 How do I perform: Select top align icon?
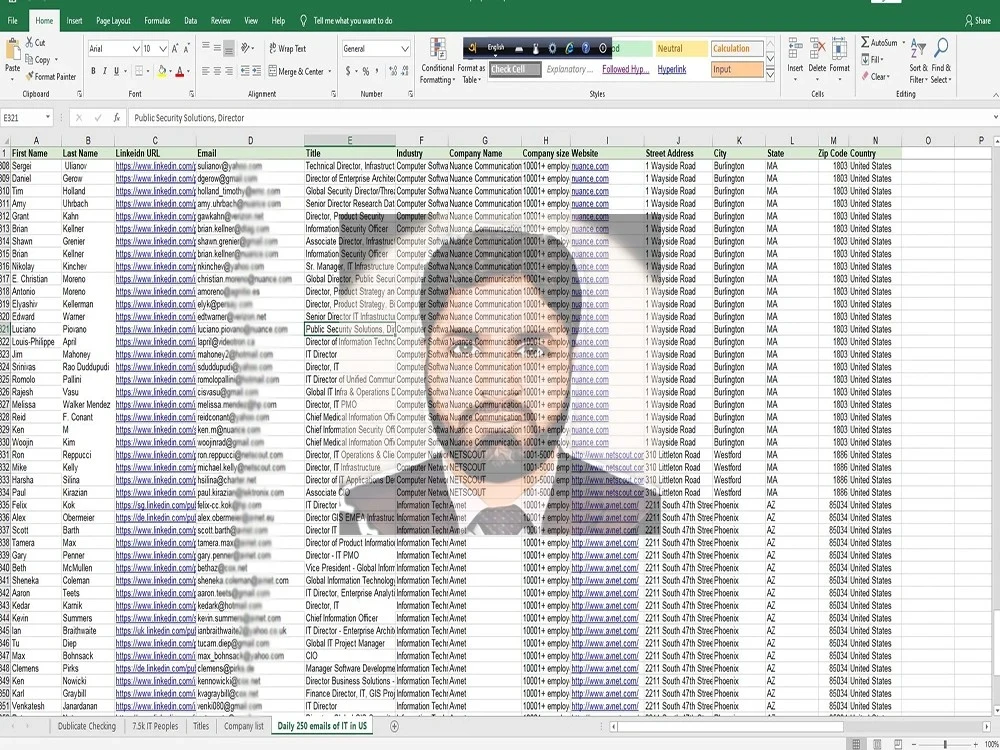point(205,47)
